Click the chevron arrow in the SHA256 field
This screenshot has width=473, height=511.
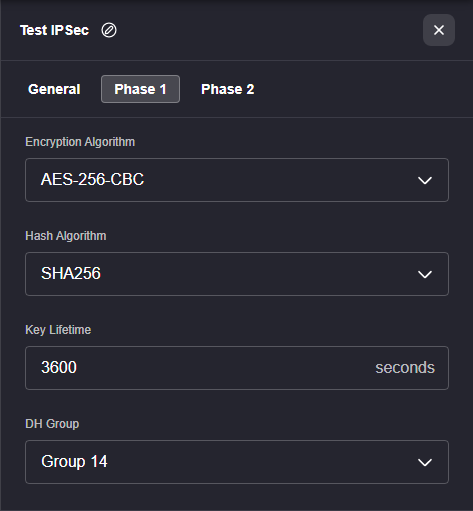[425, 274]
